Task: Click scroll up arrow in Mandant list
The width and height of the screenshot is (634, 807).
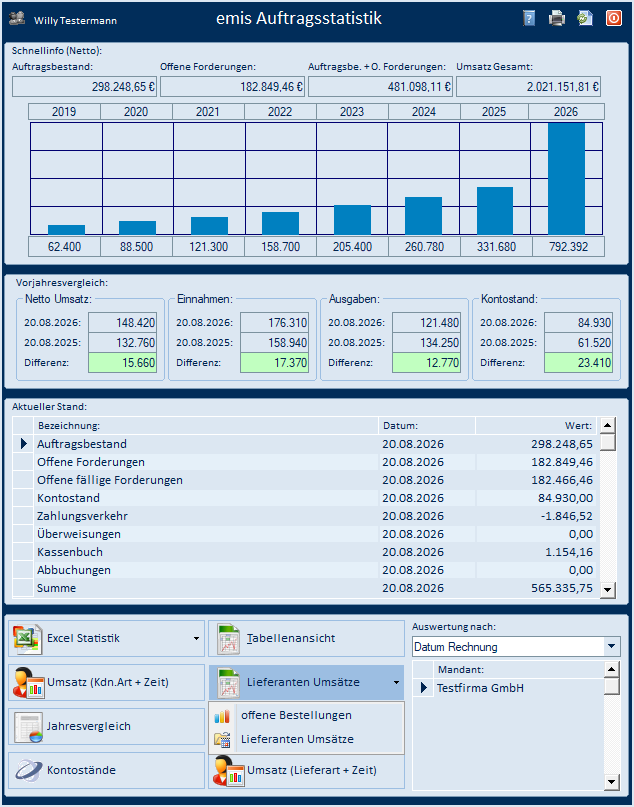Action: (611, 669)
